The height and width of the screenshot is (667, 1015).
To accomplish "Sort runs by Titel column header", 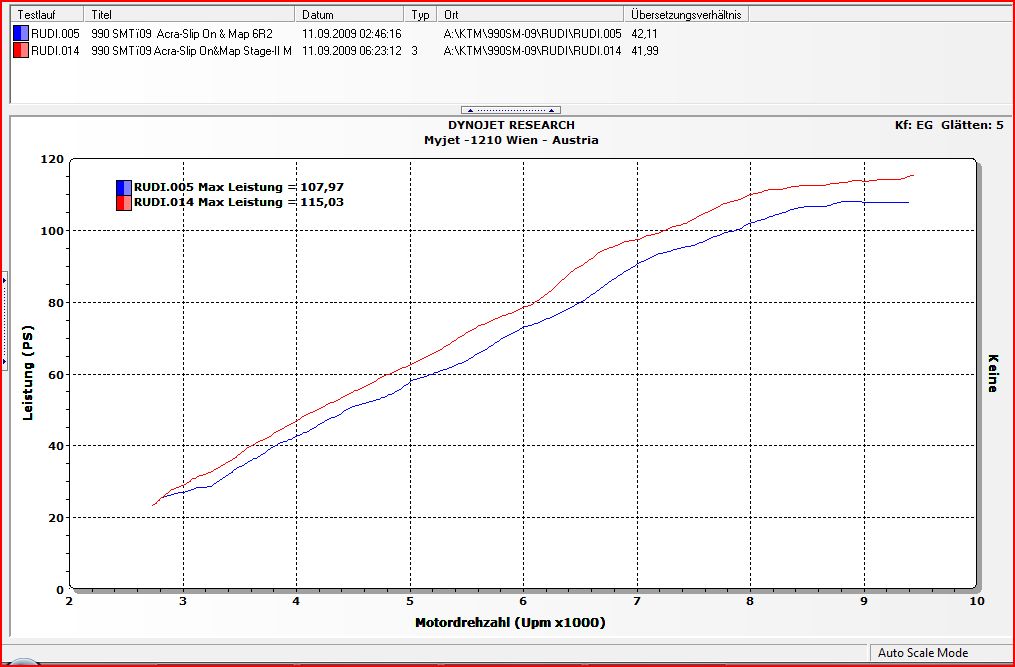I will click(x=190, y=15).
